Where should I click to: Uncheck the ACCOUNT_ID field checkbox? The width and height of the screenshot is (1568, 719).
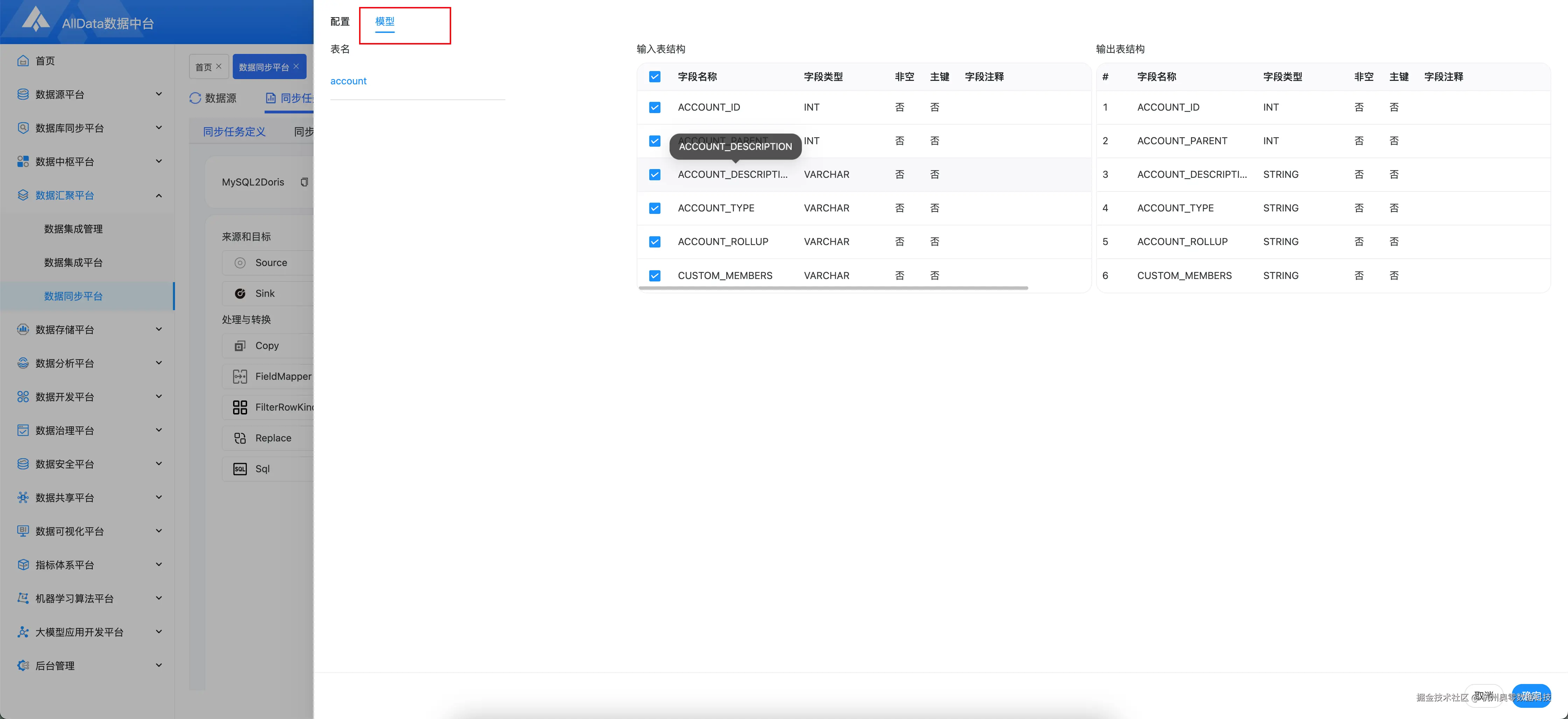[x=655, y=107]
